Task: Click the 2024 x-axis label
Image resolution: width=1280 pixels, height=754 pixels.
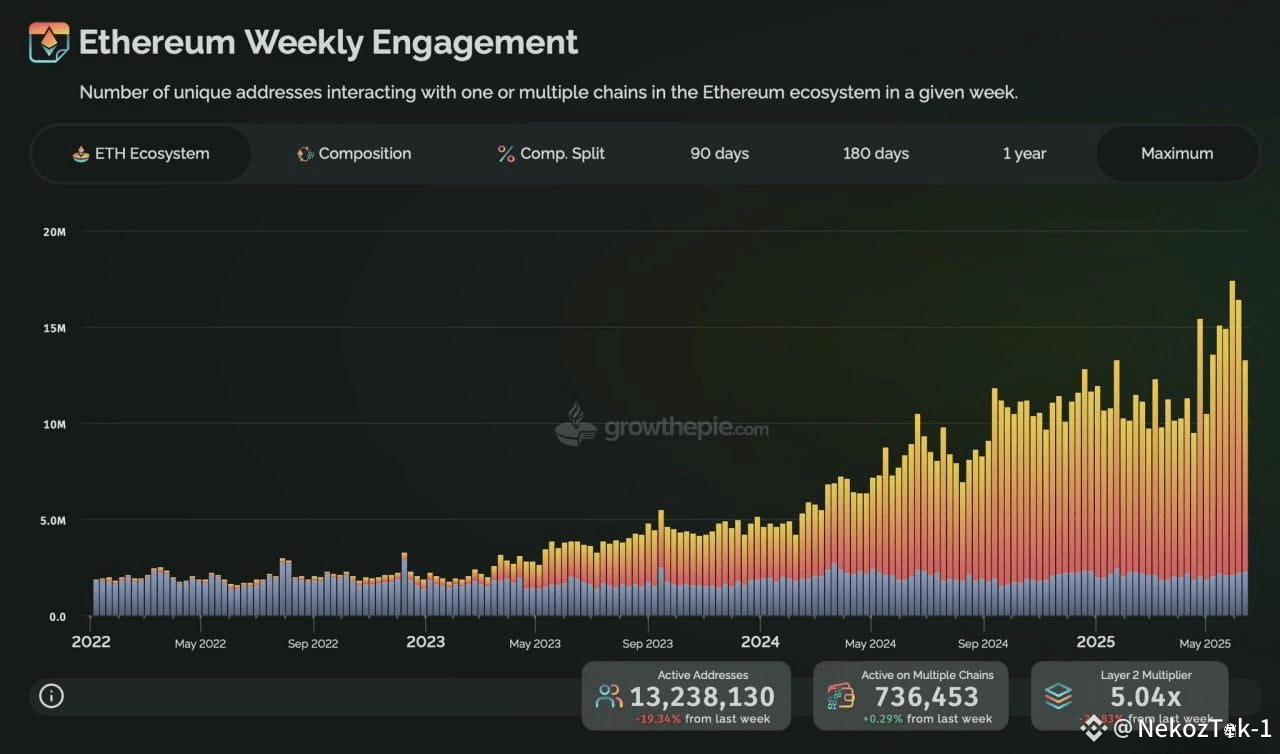Action: coord(760,642)
